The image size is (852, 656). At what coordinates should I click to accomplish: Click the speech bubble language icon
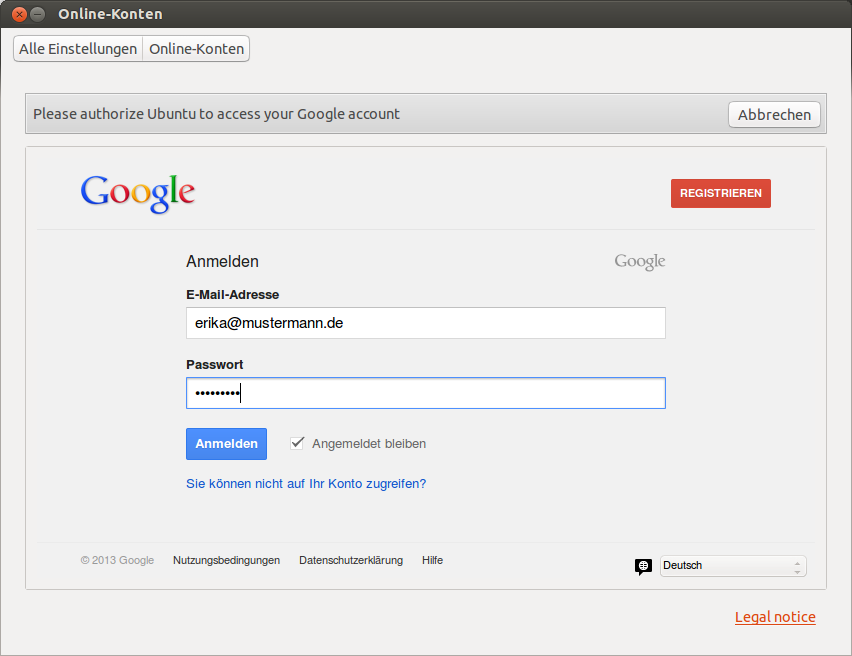click(x=643, y=566)
